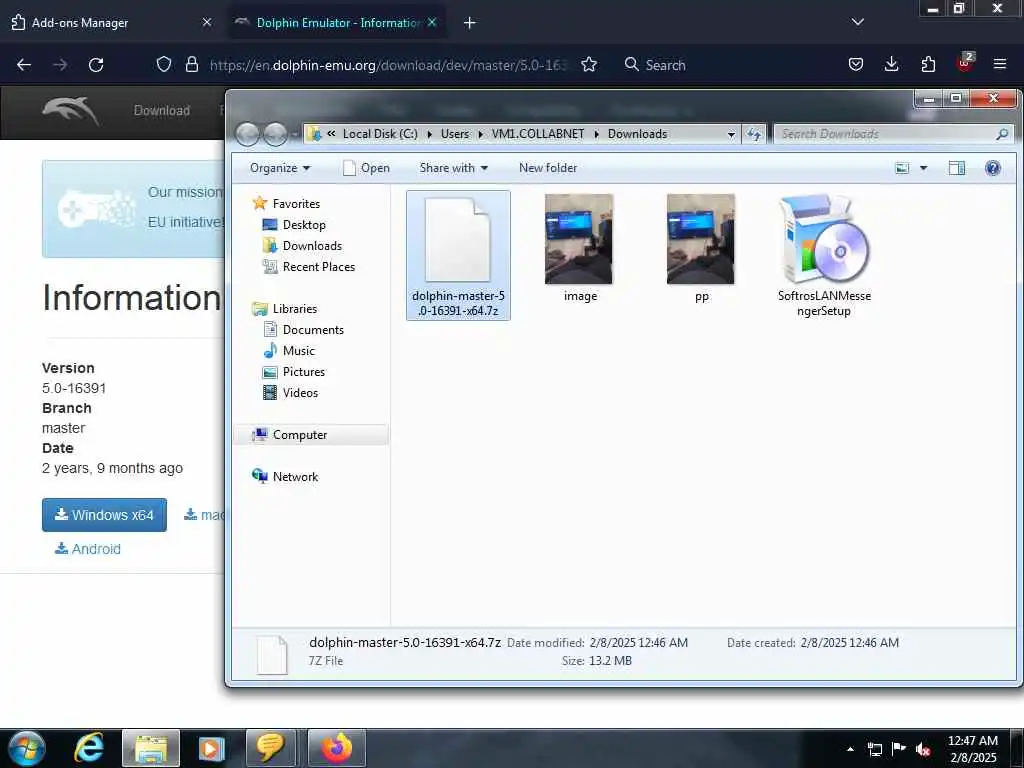Select SoftrosLANMessengerSetup installer file
This screenshot has width=1024, height=768.
(x=824, y=255)
